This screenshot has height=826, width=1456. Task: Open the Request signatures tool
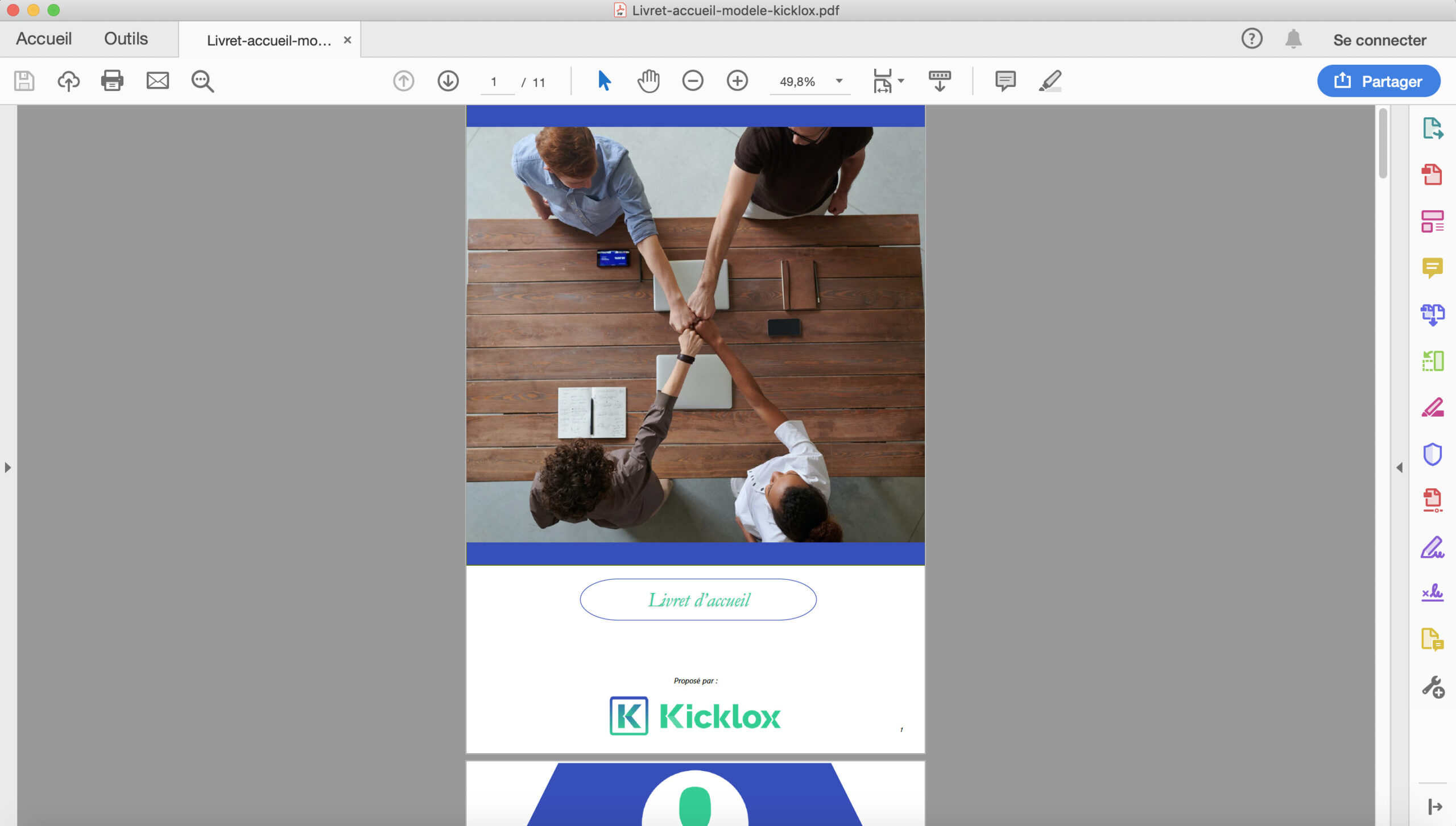(1433, 593)
